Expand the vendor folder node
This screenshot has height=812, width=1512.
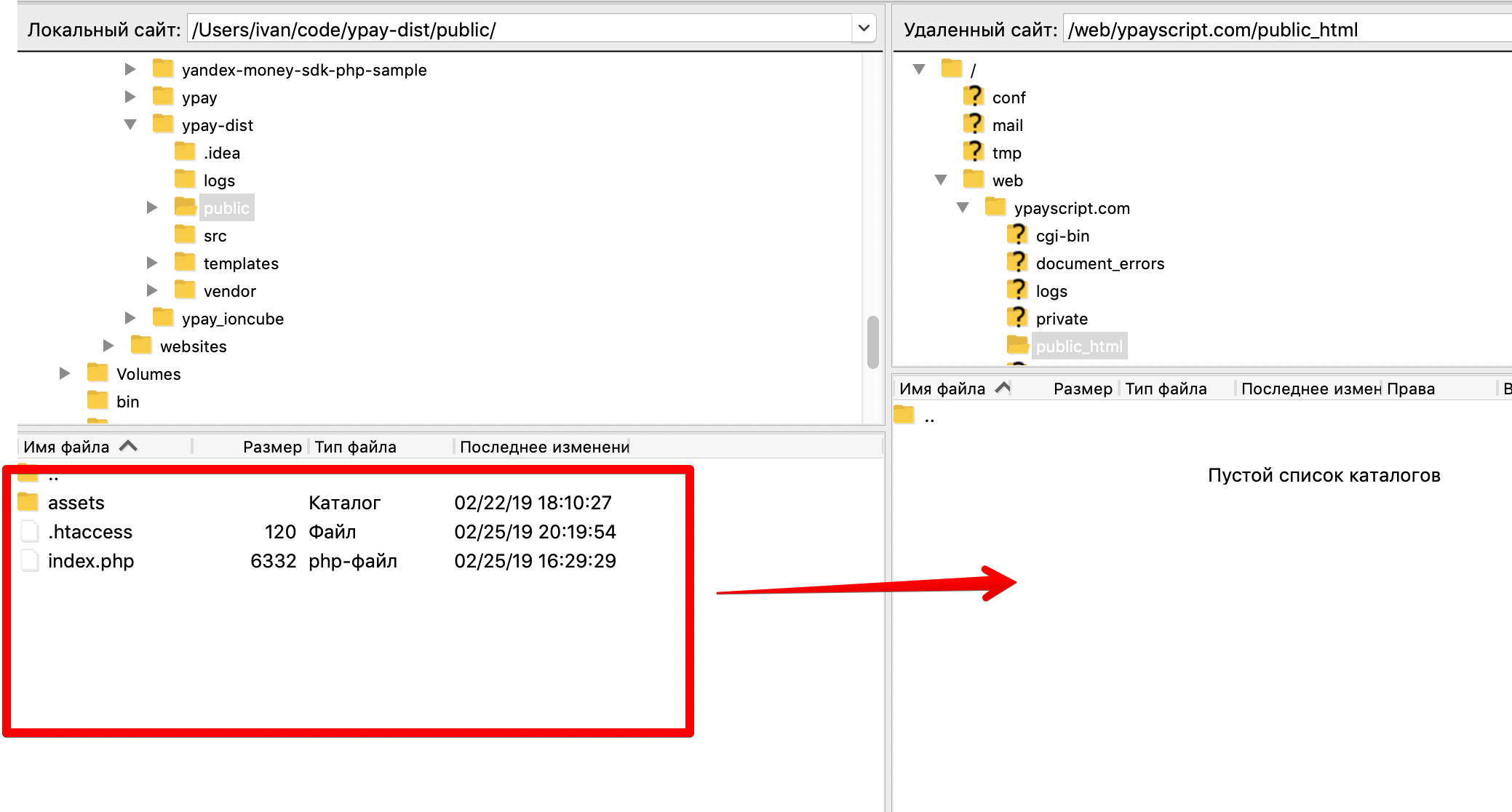tap(152, 290)
